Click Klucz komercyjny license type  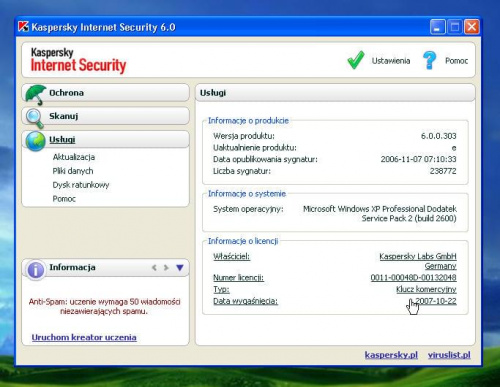point(426,289)
